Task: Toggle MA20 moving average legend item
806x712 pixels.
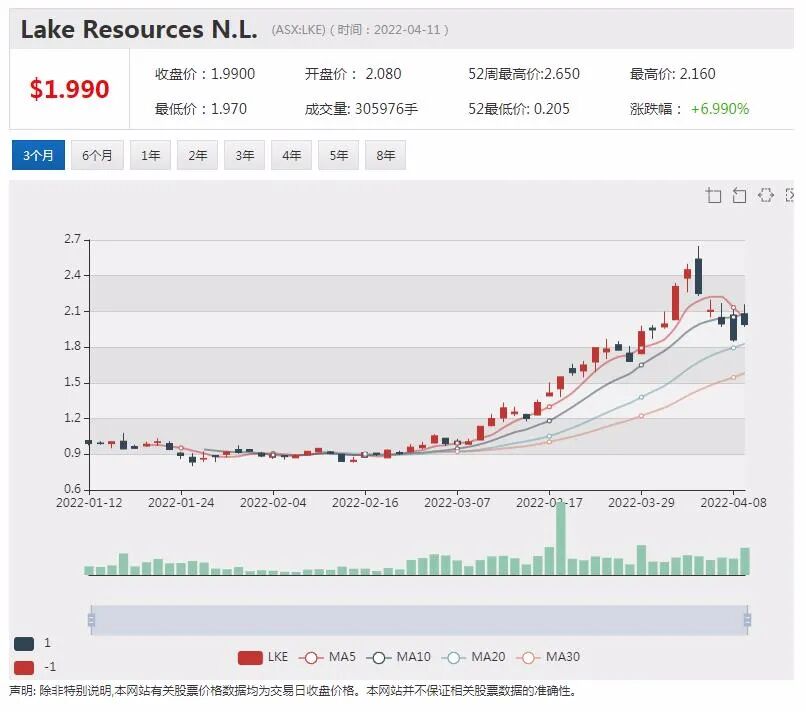Action: point(473,658)
